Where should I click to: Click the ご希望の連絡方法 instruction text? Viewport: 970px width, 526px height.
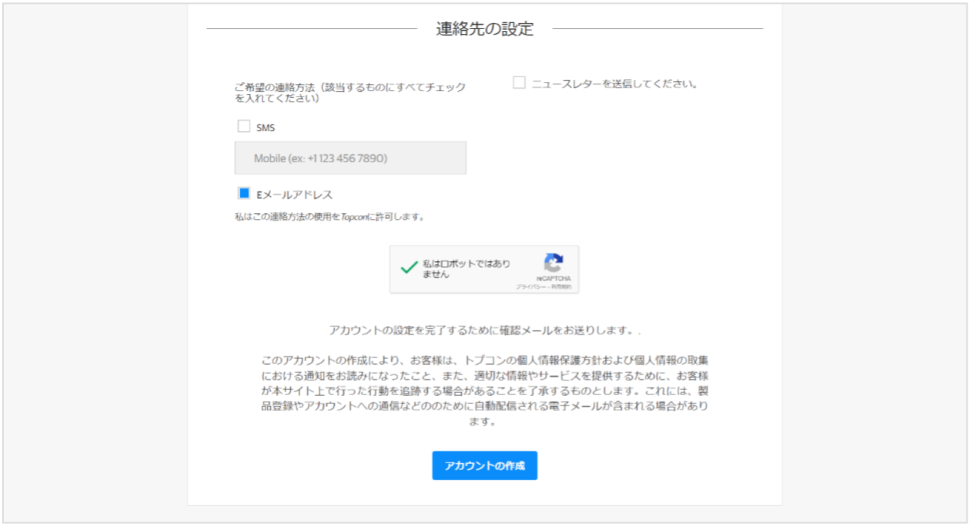(x=350, y=93)
